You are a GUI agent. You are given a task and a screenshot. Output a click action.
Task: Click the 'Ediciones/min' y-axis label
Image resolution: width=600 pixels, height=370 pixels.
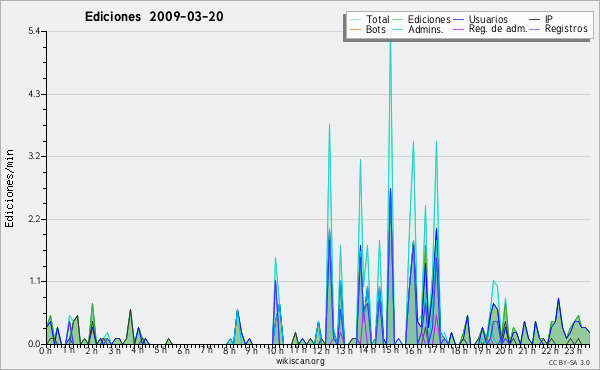pos(9,188)
